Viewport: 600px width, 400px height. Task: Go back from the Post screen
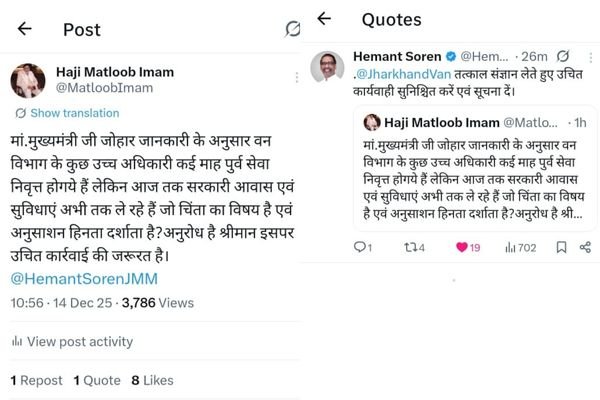pos(24,29)
